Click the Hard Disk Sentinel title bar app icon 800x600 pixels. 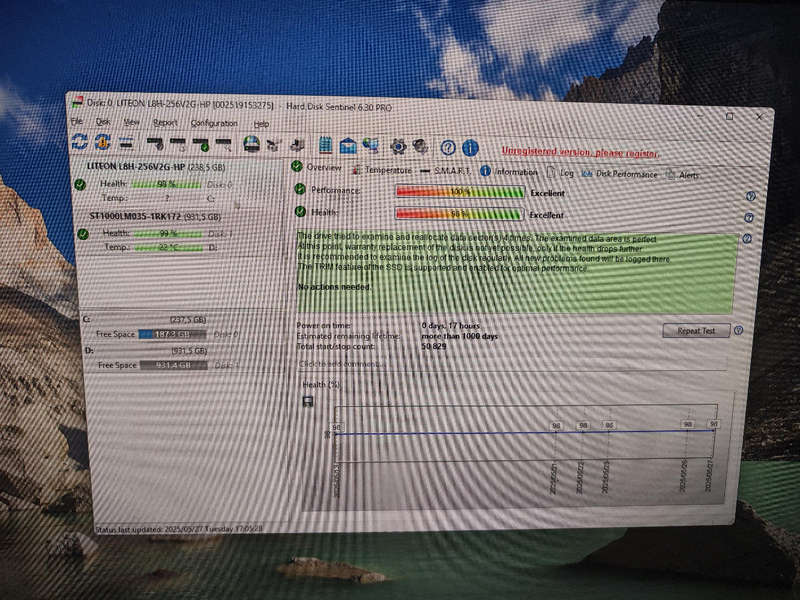77,102
